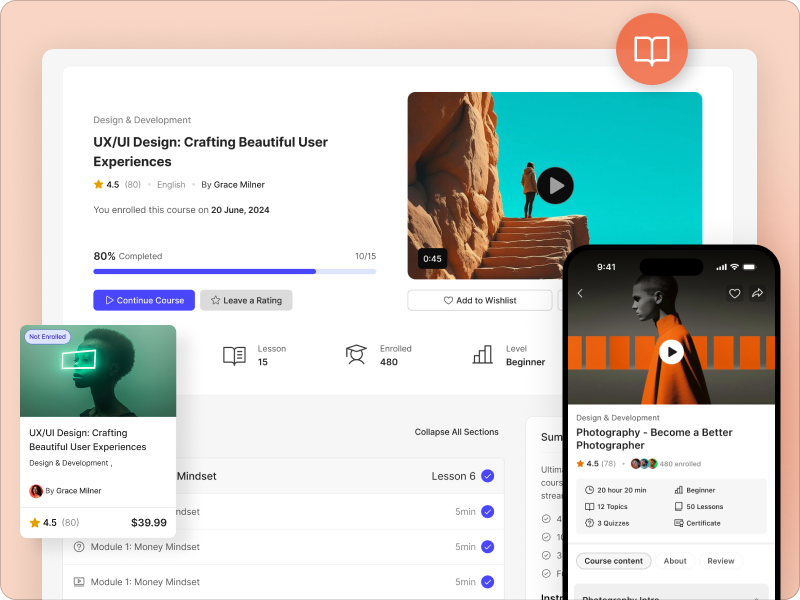Click the Continue Course button
The image size is (800, 600).
144,300
